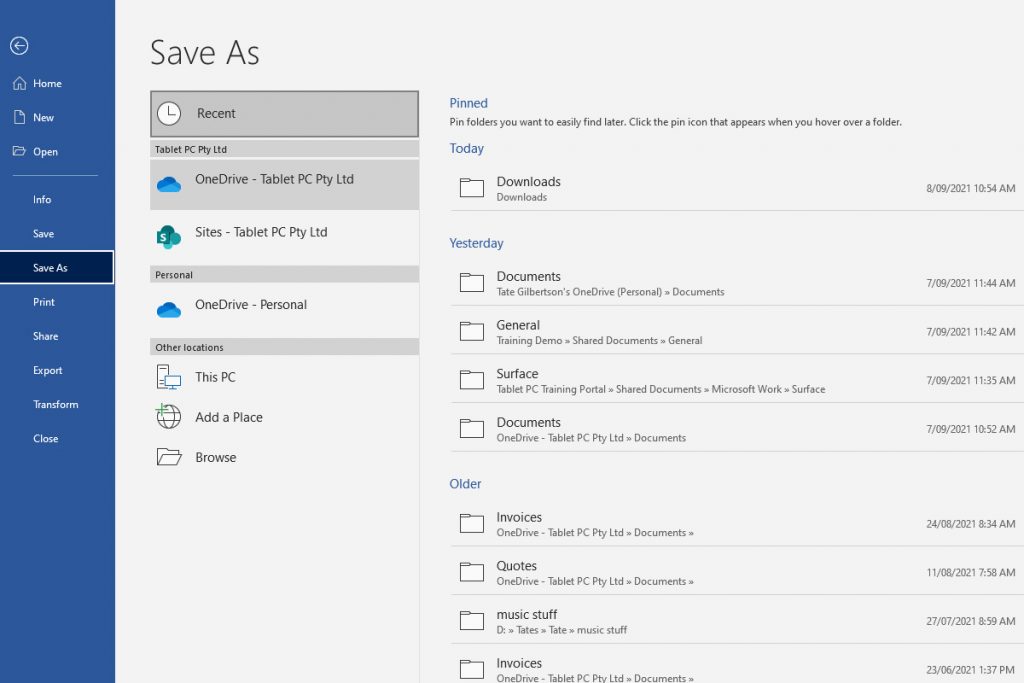The width and height of the screenshot is (1024, 683).
Task: Select the Save As menu item
Action: pyautogui.click(x=57, y=267)
